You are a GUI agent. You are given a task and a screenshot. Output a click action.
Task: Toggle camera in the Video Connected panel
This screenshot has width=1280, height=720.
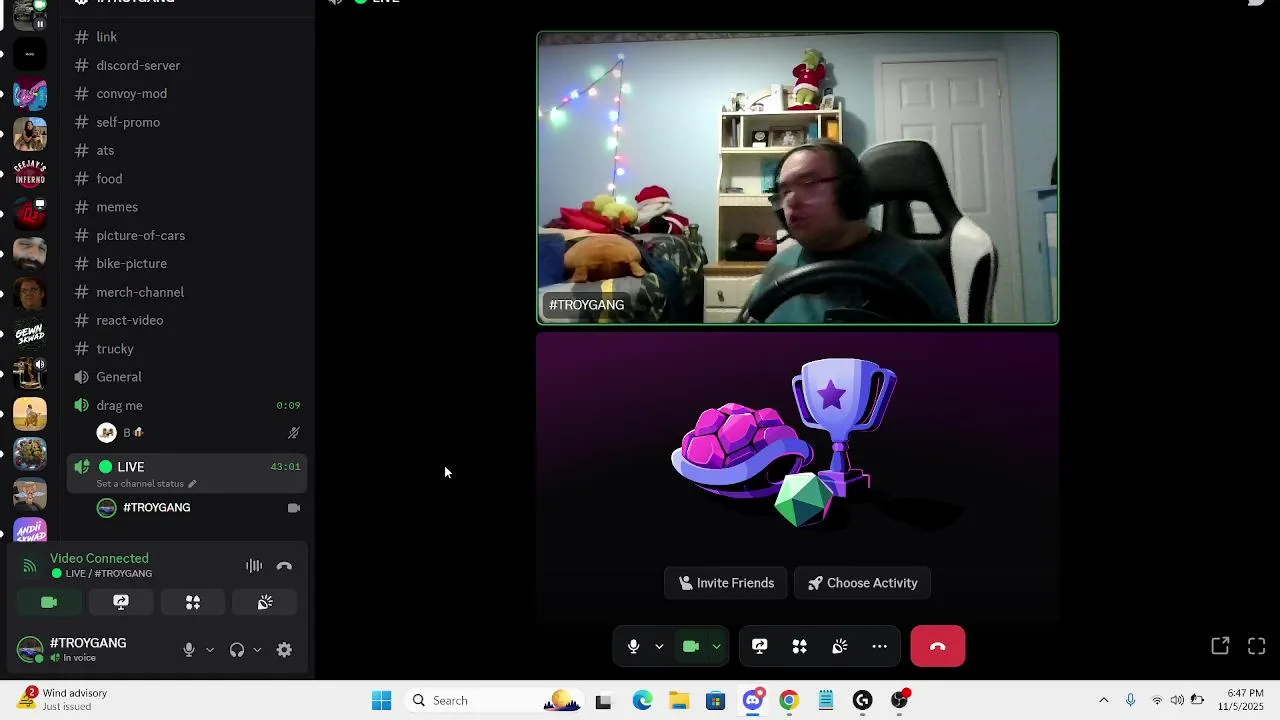pyautogui.click(x=49, y=602)
